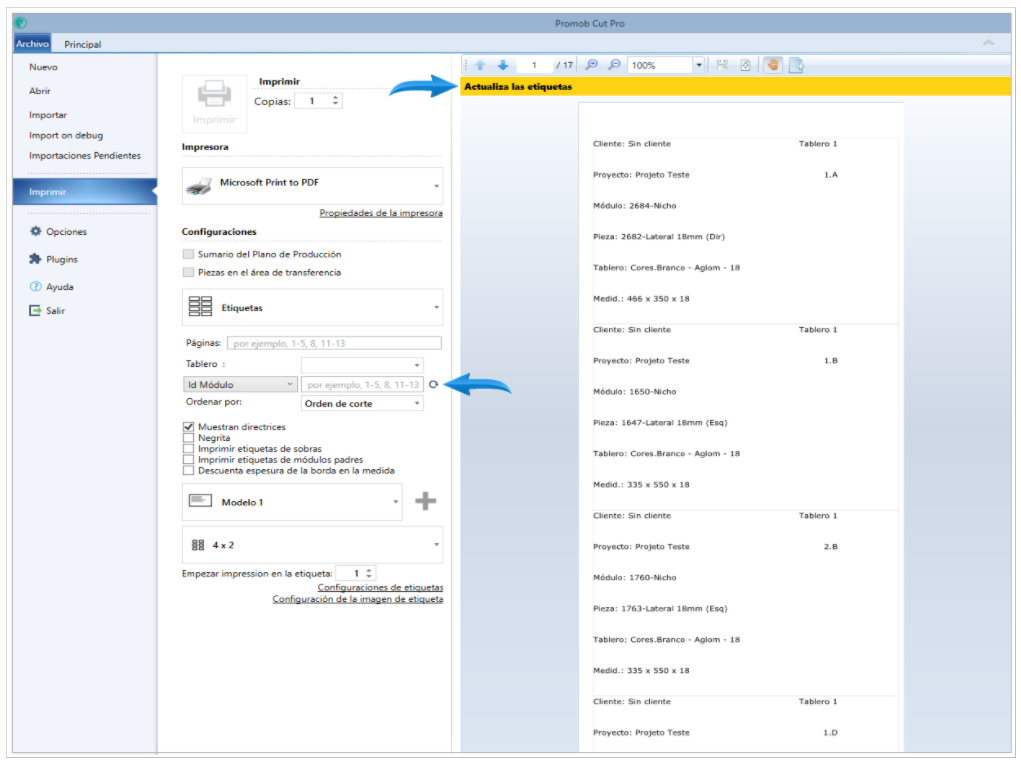This screenshot has width=1021, height=762.
Task: Open the Archivo tab
Action: (x=32, y=44)
